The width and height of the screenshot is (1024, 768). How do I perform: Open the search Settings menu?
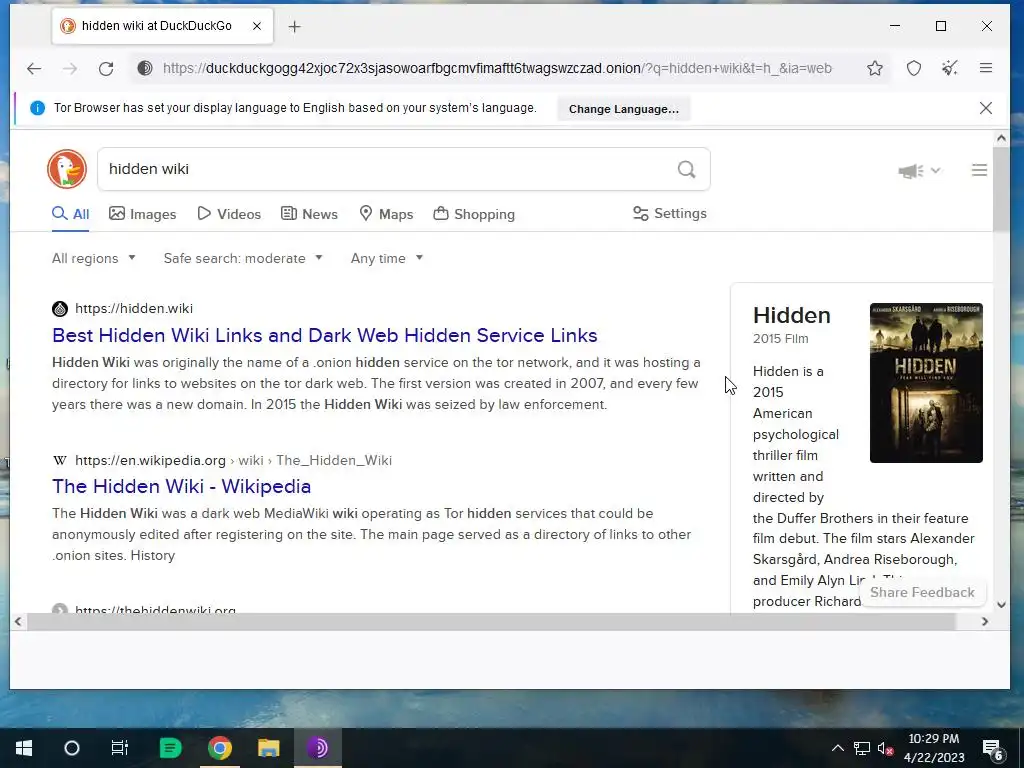(x=670, y=214)
